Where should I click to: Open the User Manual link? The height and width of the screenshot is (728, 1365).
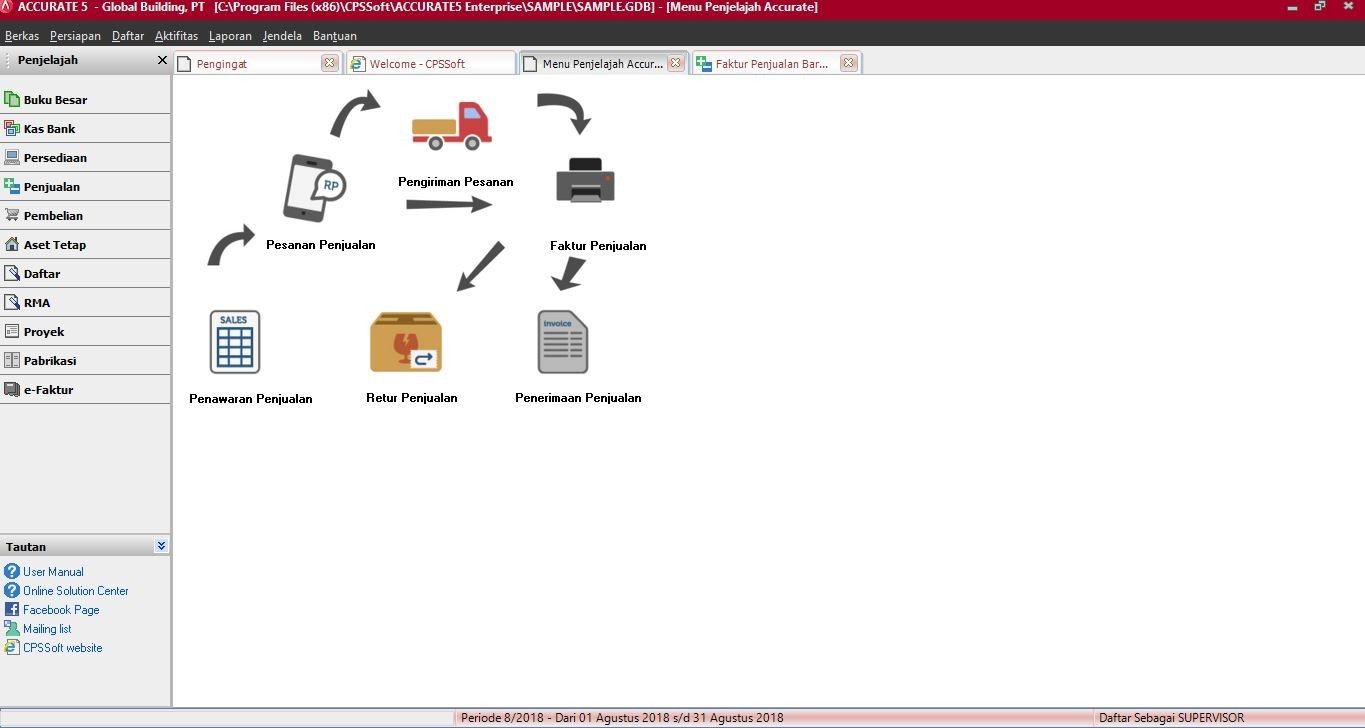53,572
